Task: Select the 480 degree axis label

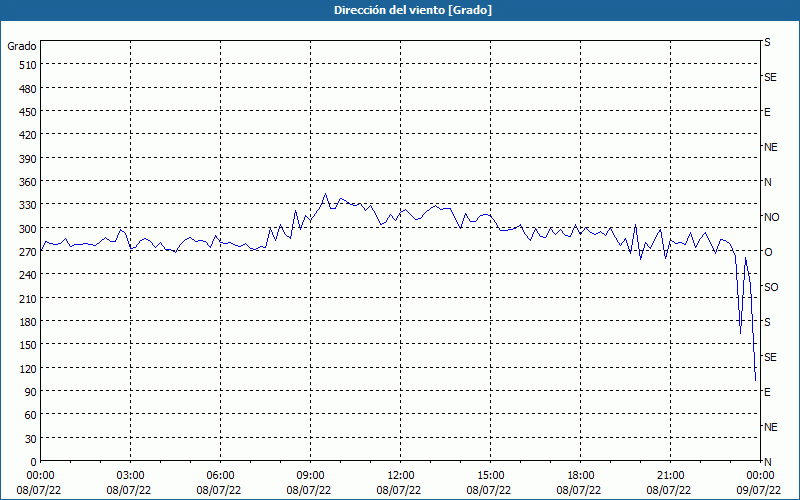Action: click(29, 89)
